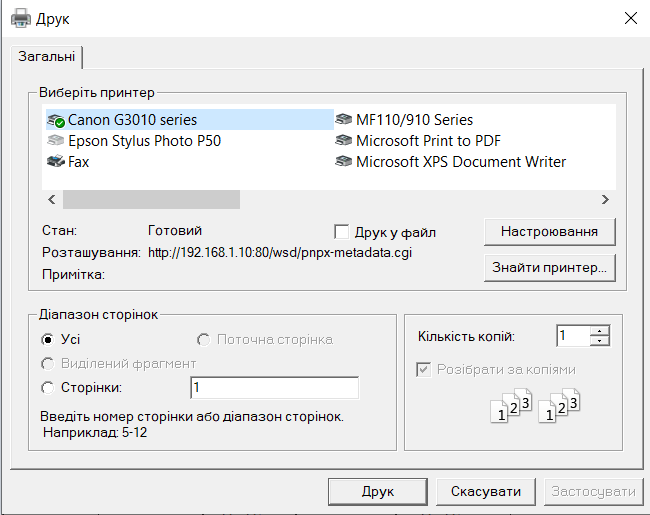Click the Кількість копій label

[466, 336]
